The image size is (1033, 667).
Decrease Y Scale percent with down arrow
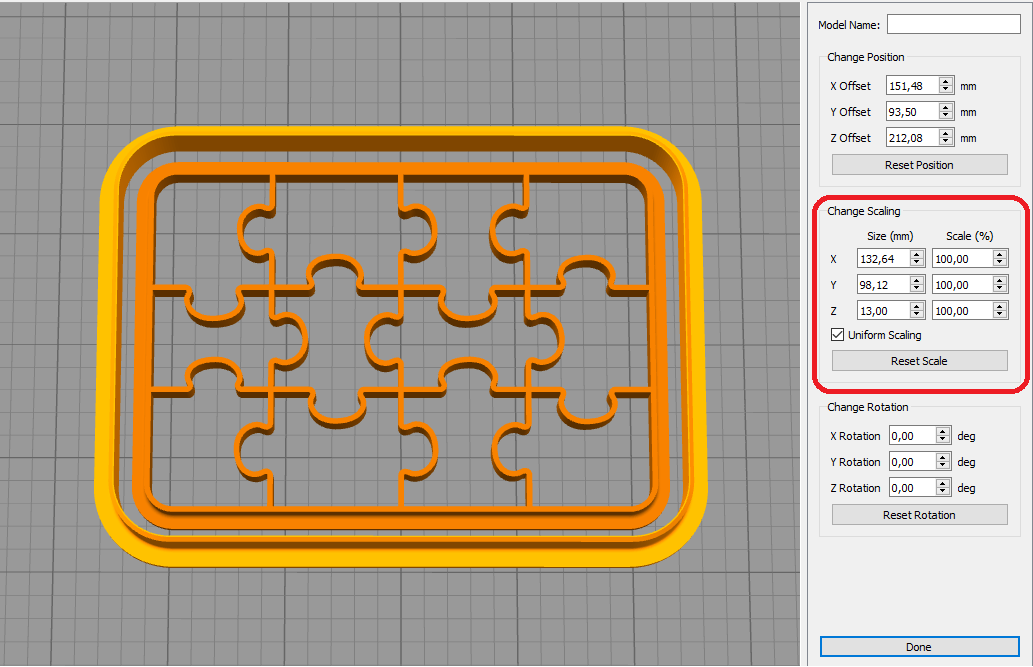coord(1000,289)
